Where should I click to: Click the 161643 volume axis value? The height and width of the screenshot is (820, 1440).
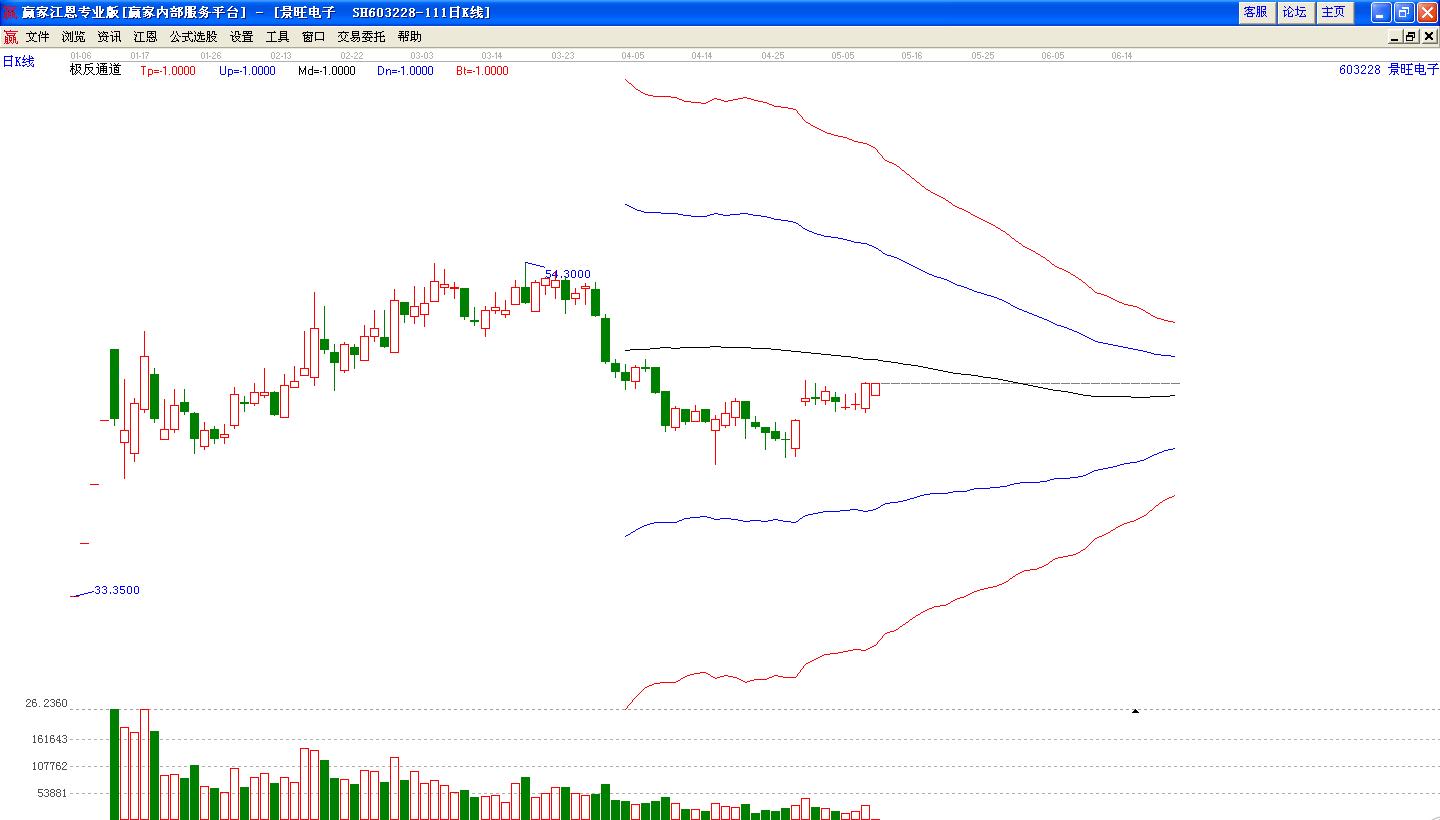49,740
